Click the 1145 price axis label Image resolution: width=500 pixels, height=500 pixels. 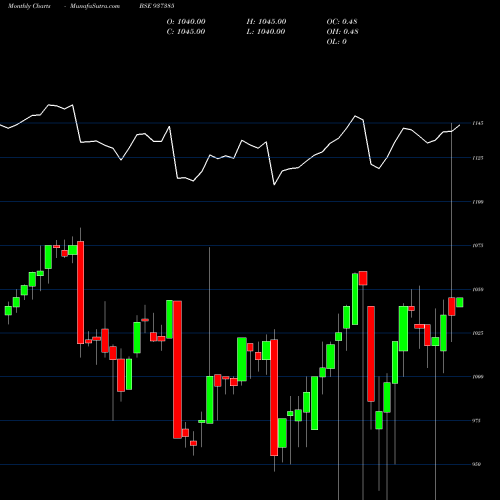(x=478, y=123)
